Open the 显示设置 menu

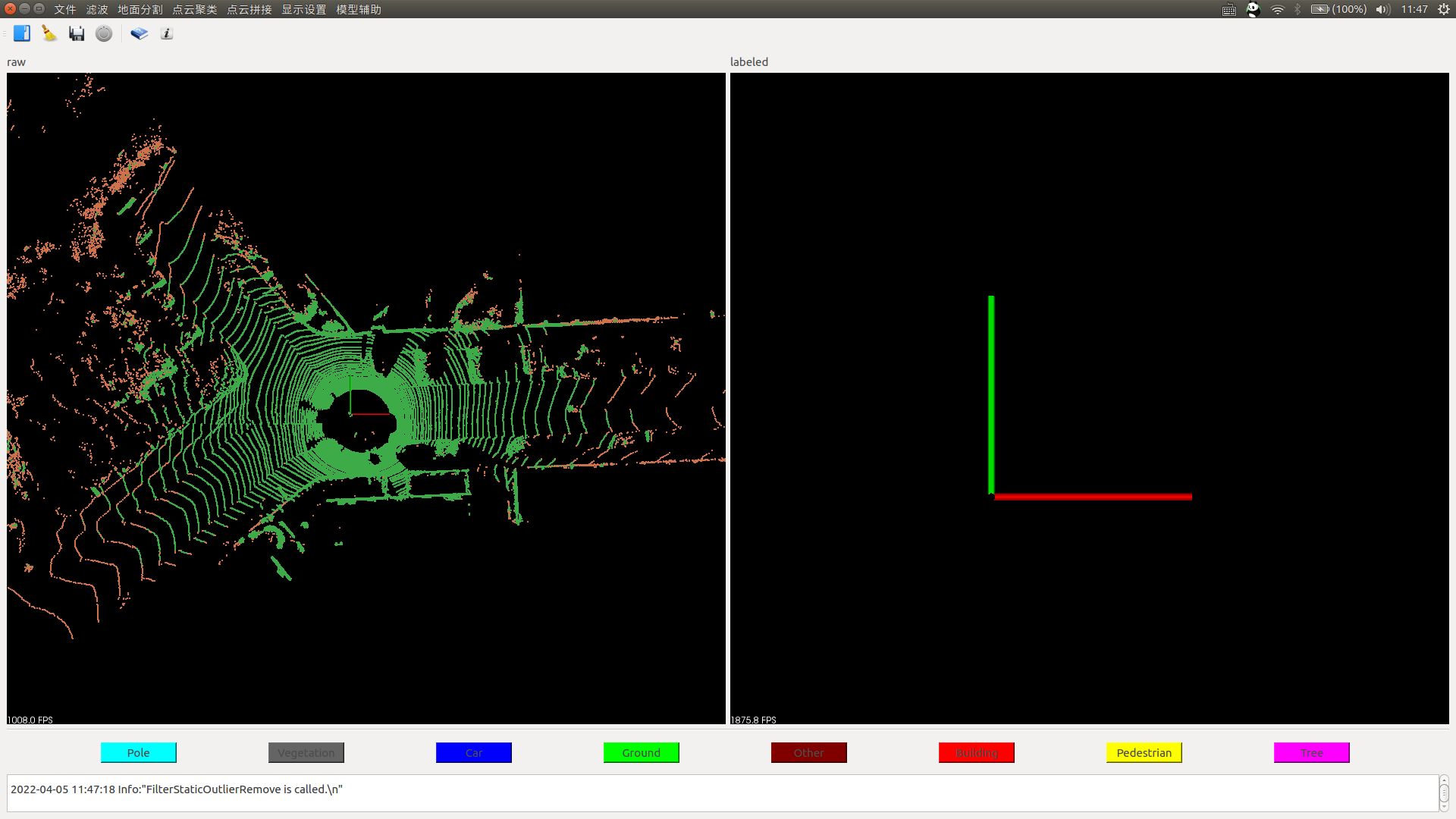coord(303,9)
